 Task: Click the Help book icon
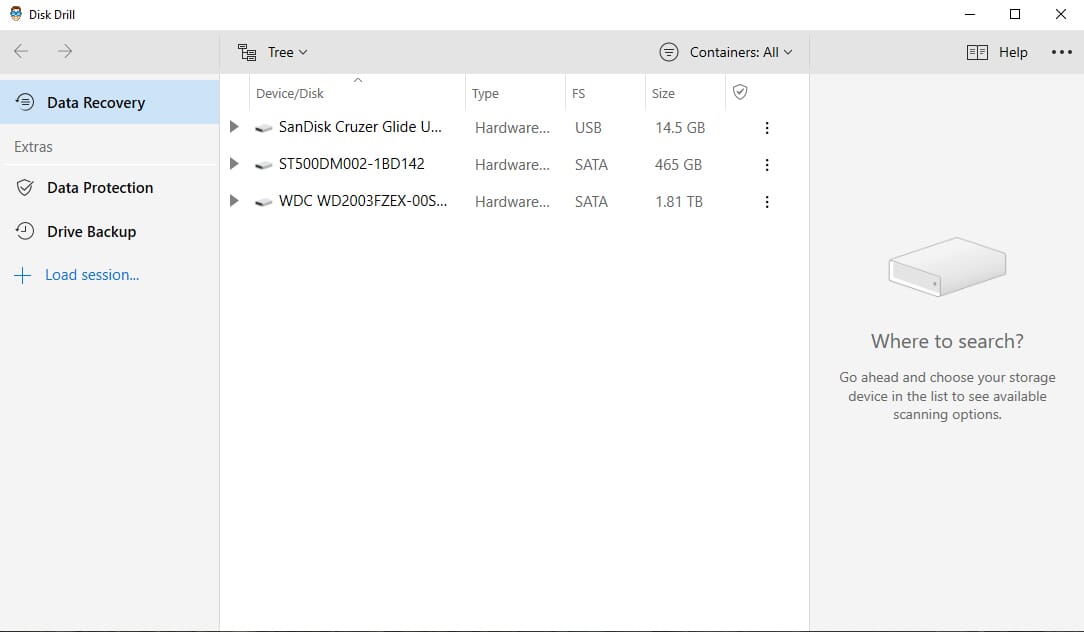(977, 52)
